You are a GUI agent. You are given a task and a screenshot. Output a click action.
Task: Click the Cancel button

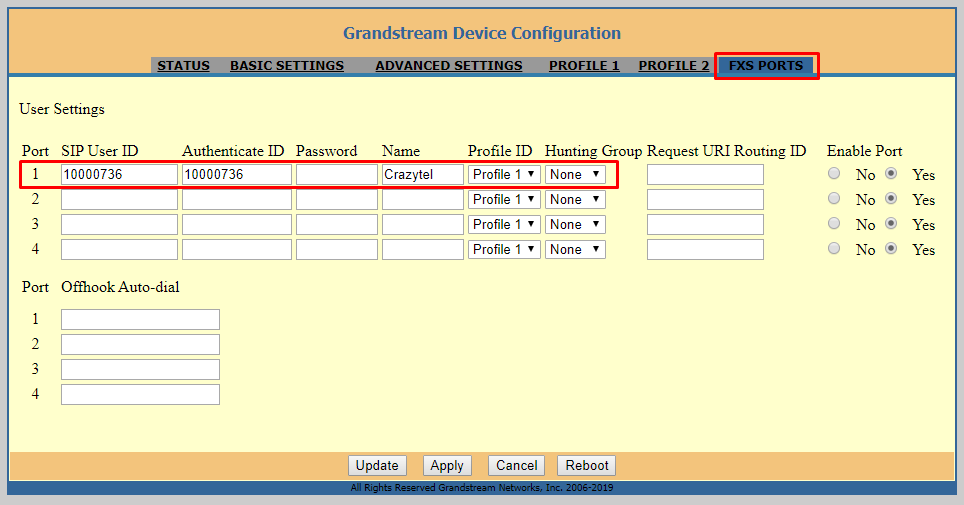click(x=516, y=465)
